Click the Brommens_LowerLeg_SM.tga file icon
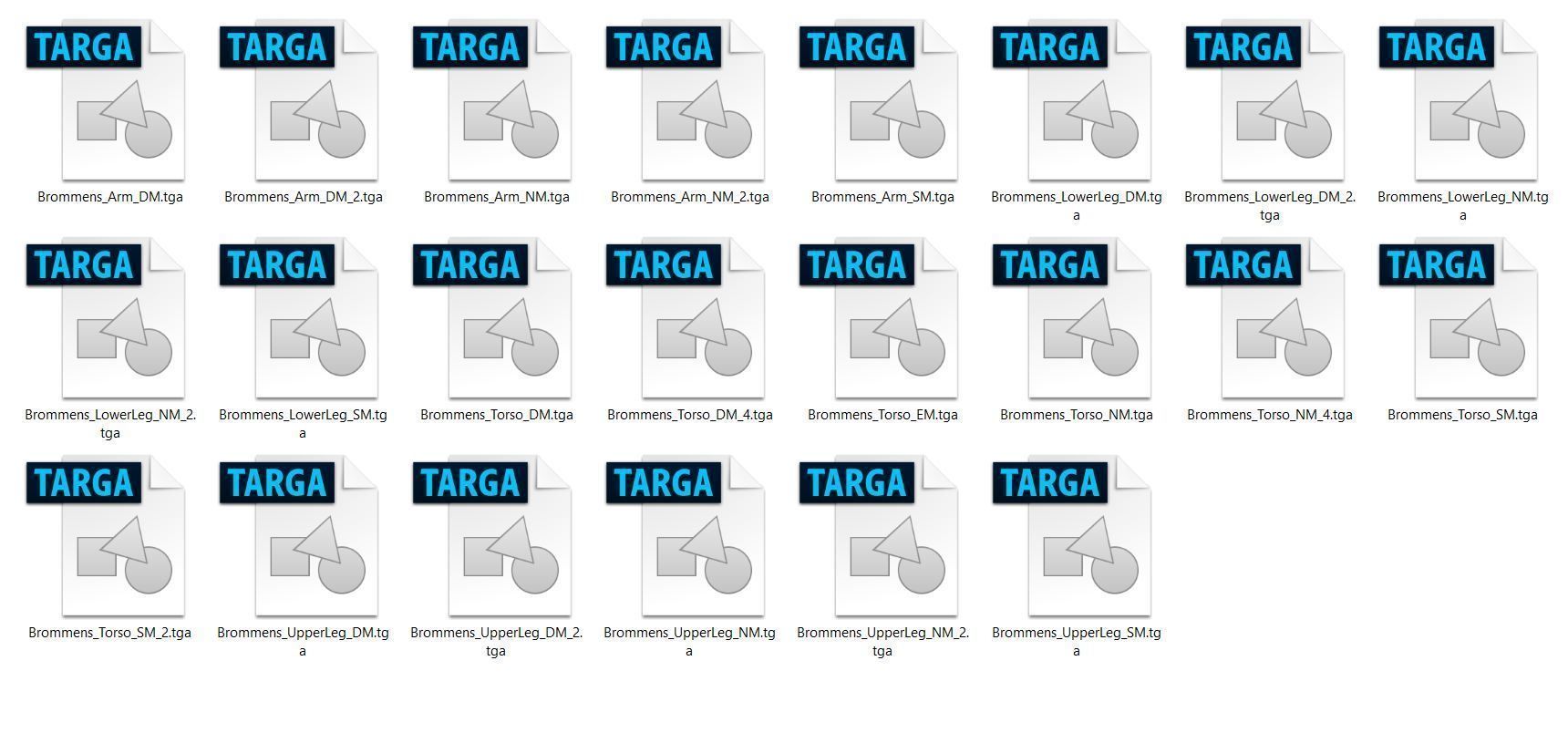This screenshot has height=733, width=1568. tap(299, 318)
